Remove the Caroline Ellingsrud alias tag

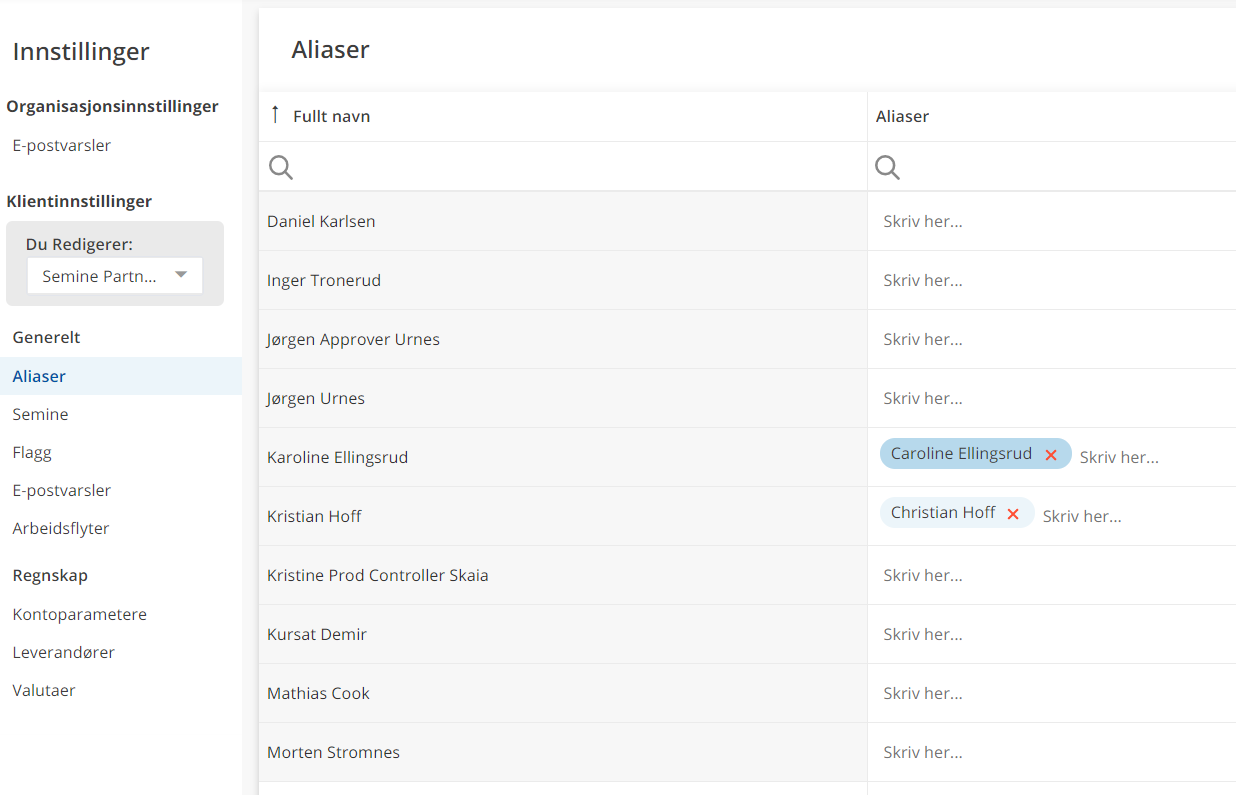[1051, 455]
